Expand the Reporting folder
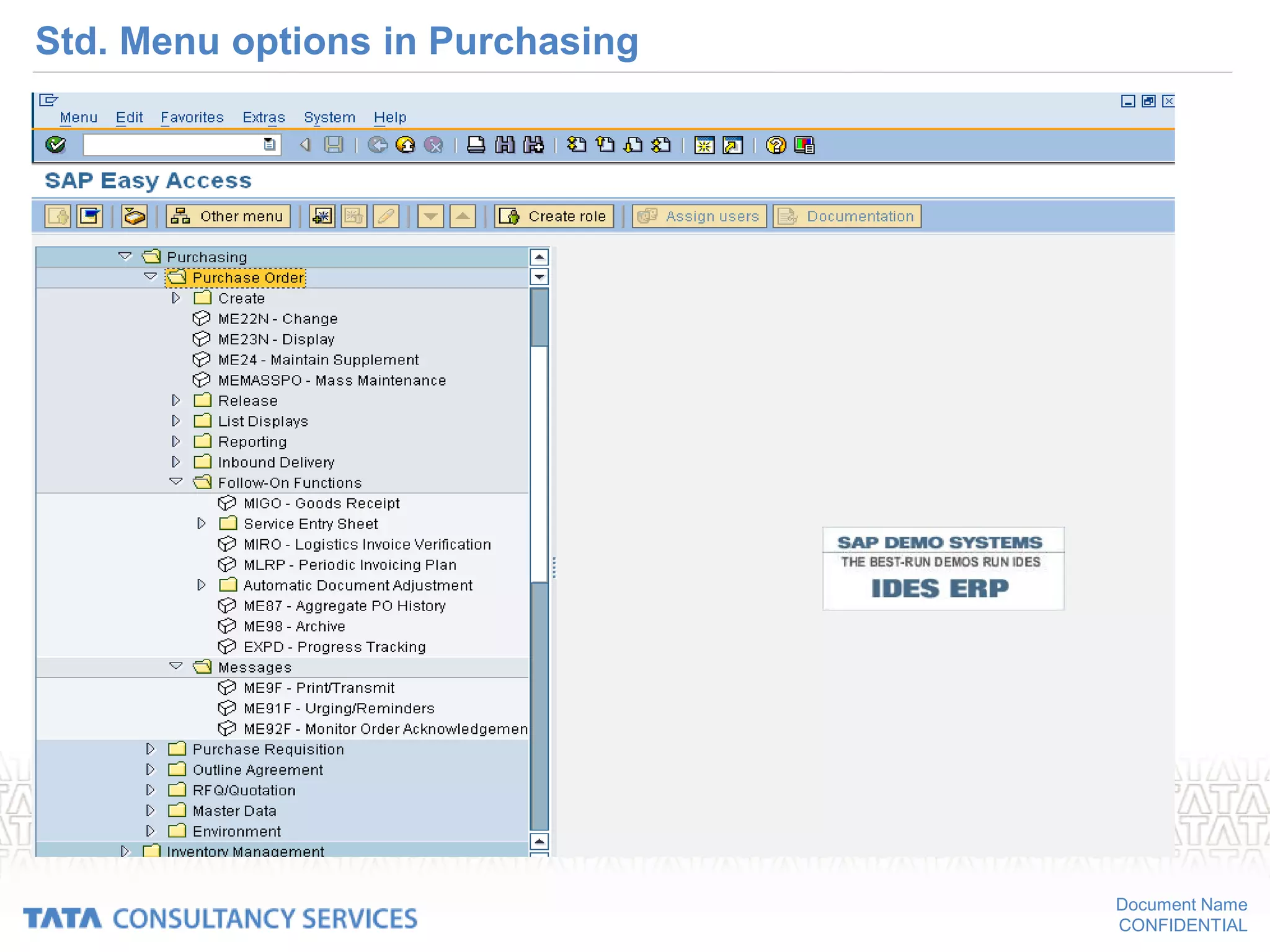This screenshot has height=952, width=1270. point(176,441)
